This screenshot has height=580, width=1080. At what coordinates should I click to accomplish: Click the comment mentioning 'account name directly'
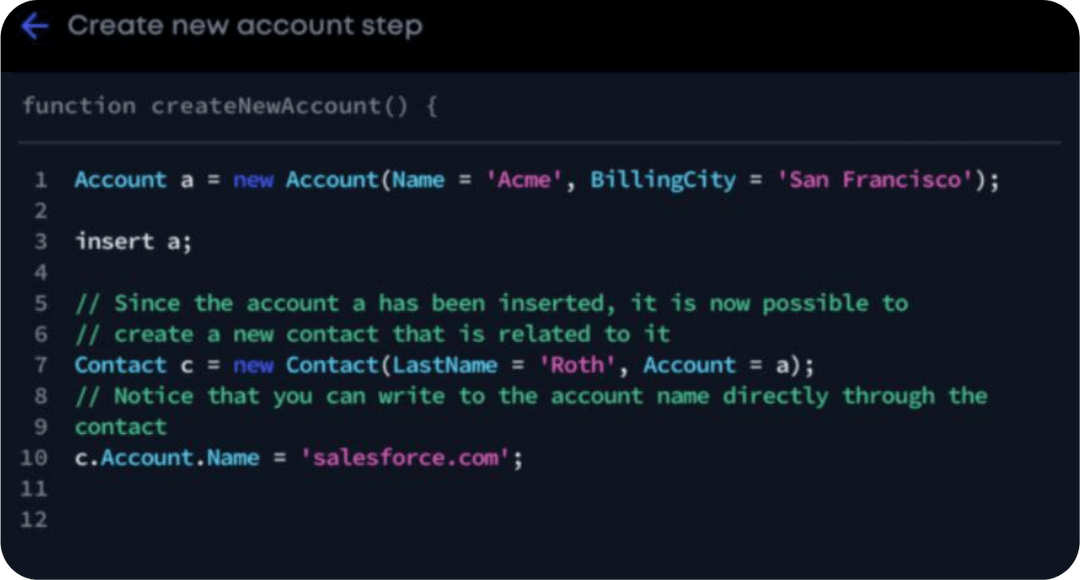tap(530, 396)
